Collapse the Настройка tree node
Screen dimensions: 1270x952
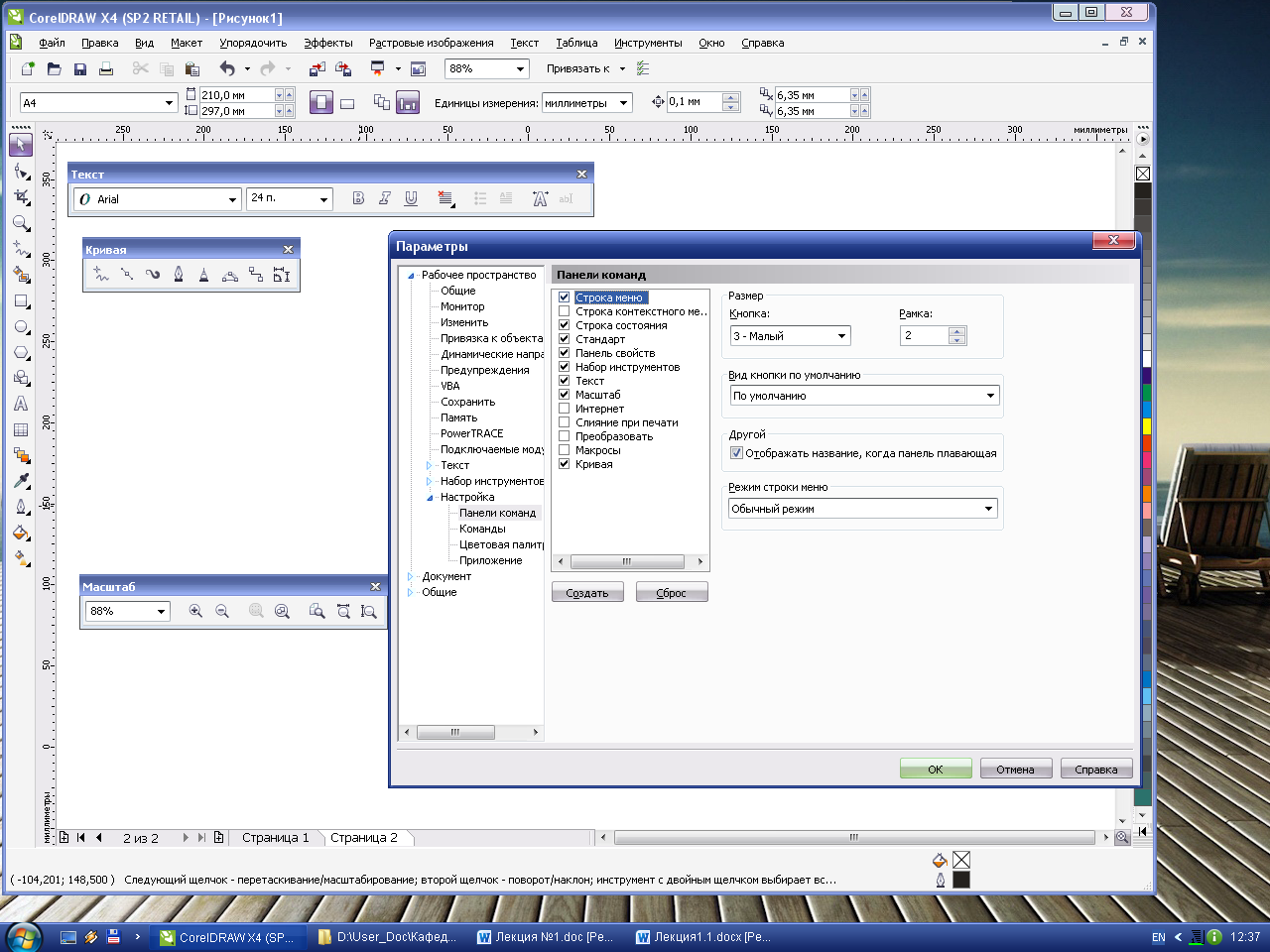(430, 498)
